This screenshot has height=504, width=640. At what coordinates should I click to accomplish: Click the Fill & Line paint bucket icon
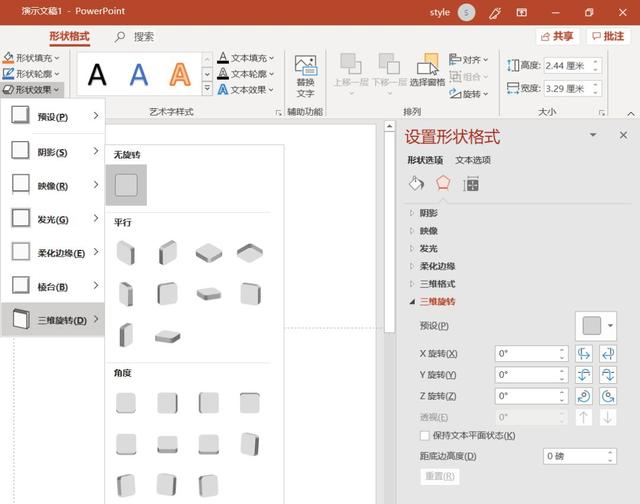click(417, 184)
